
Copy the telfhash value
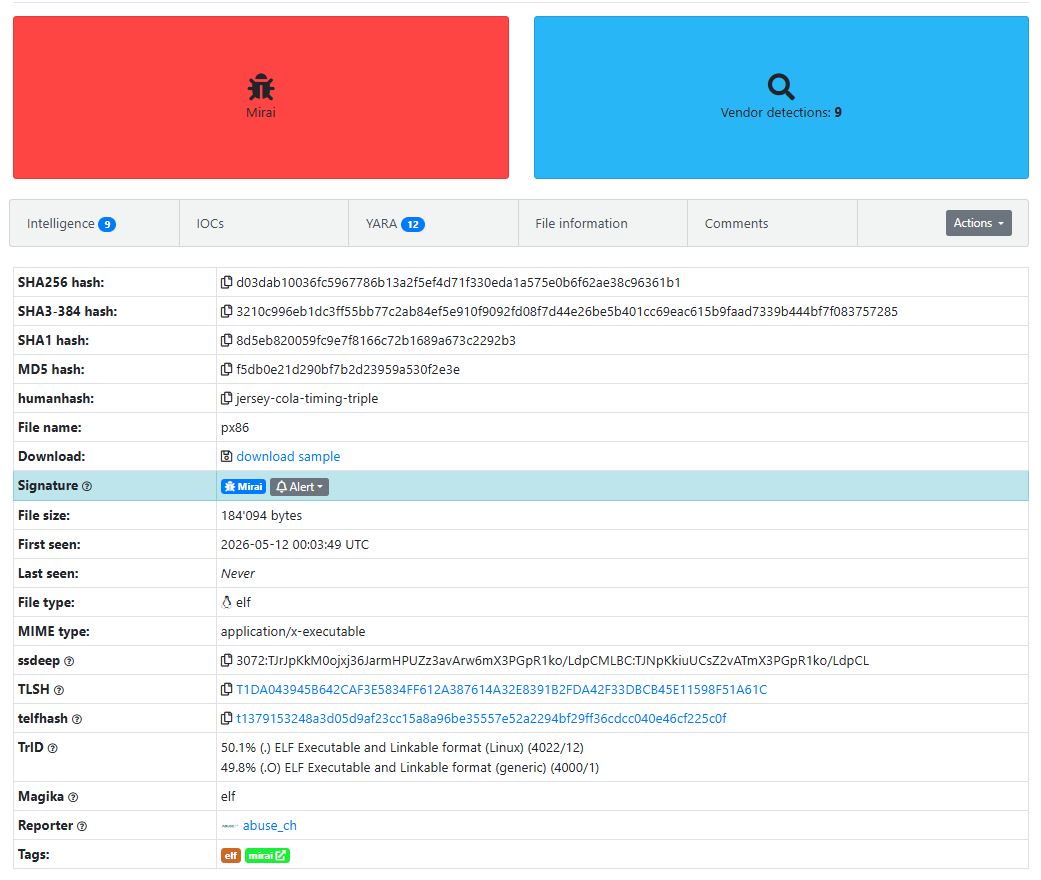coord(226,719)
